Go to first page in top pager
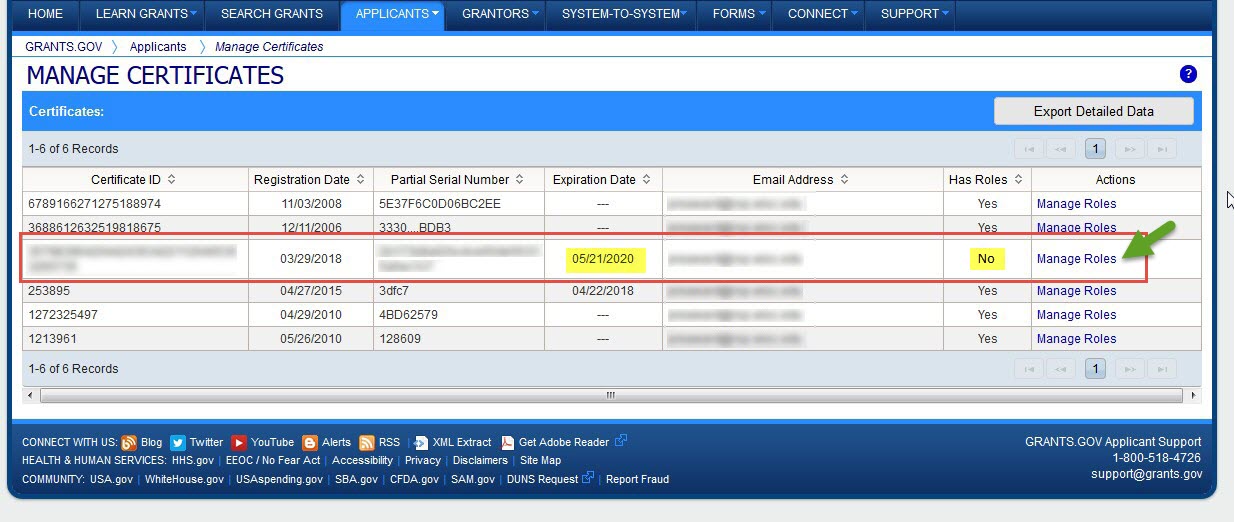The height and width of the screenshot is (522, 1234). tap(1027, 149)
